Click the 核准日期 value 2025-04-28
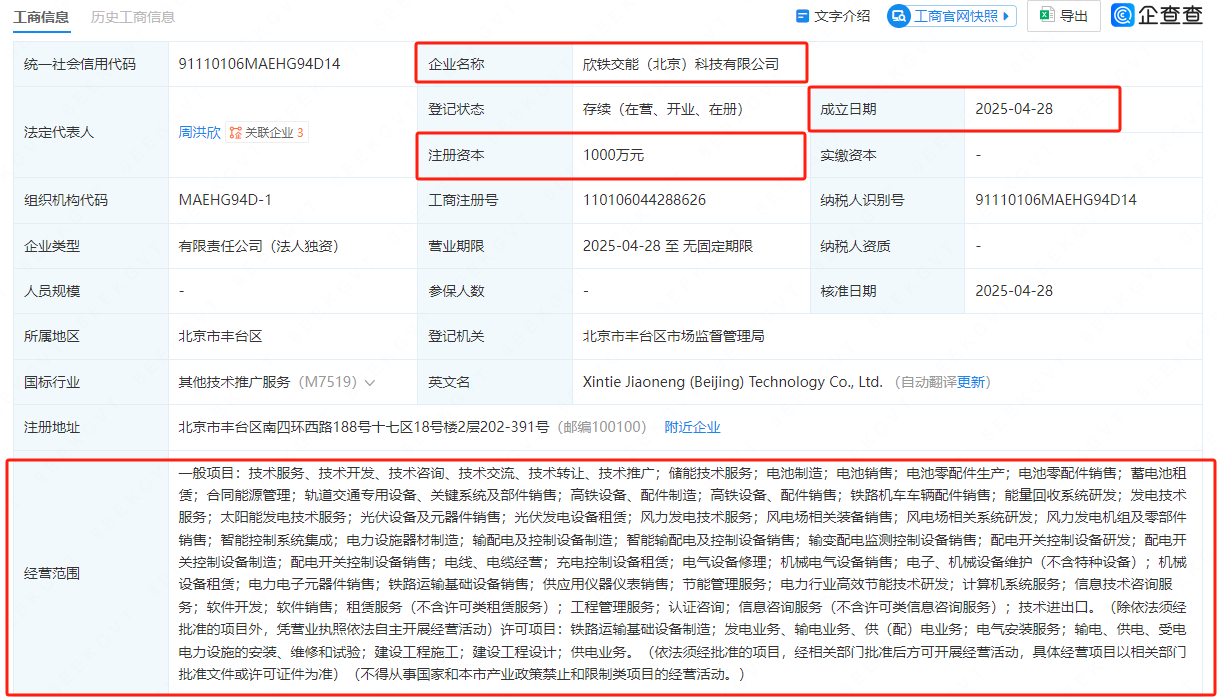 (x=1014, y=291)
